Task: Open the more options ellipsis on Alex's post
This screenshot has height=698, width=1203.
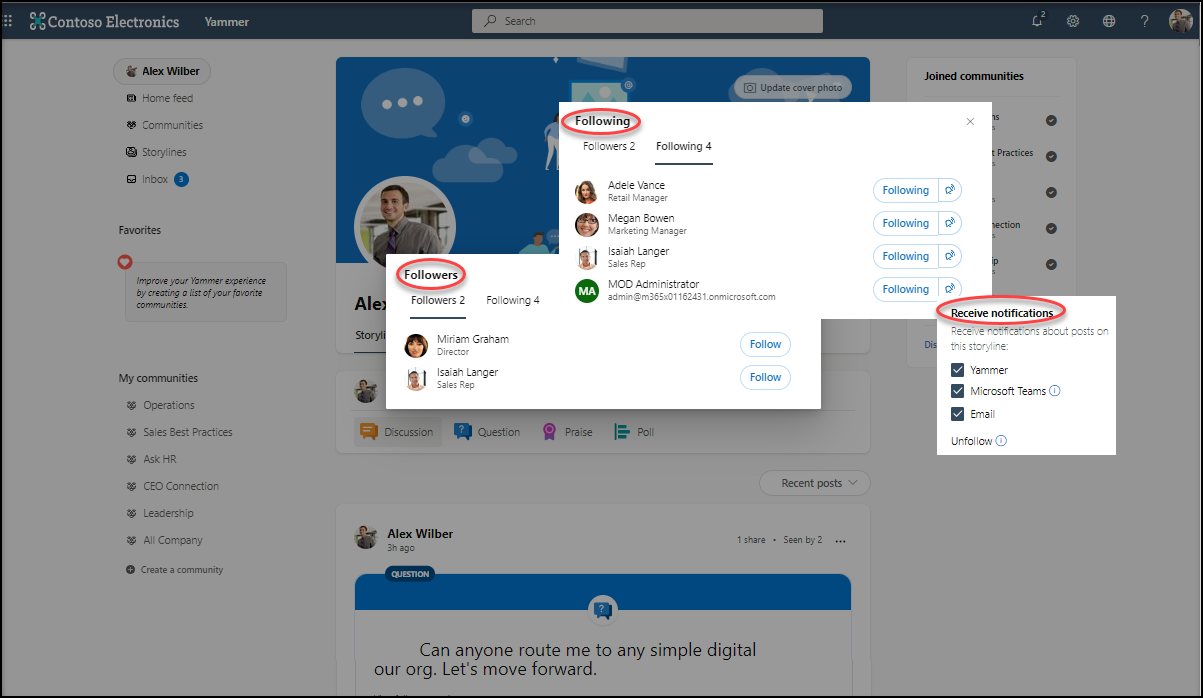Action: pyautogui.click(x=841, y=541)
